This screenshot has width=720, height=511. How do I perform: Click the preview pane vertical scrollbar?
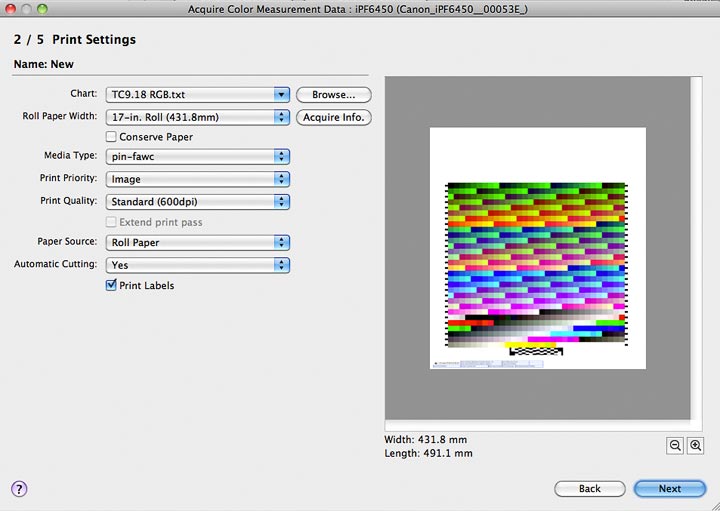coord(696,248)
